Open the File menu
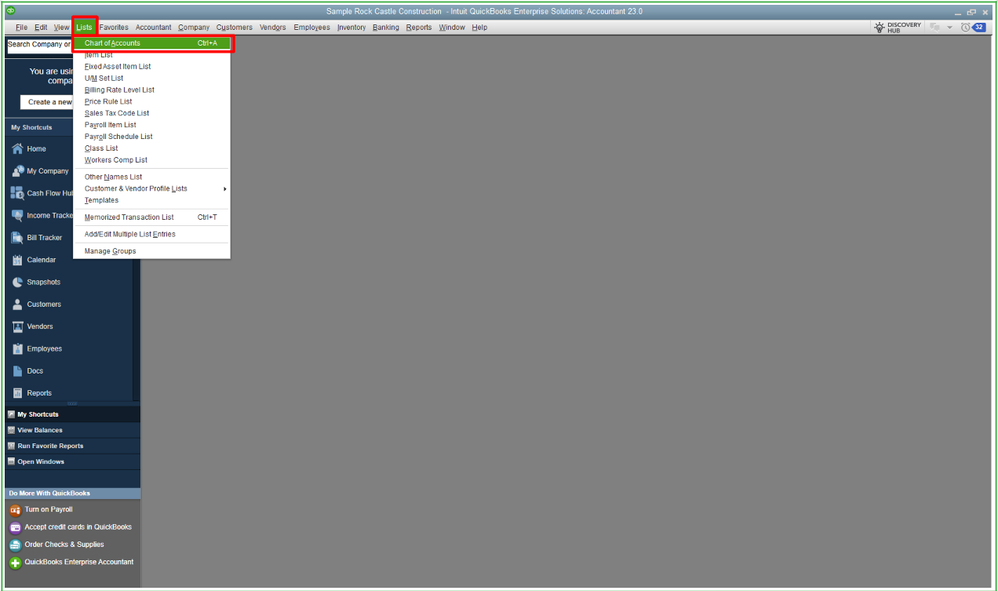Image resolution: width=998 pixels, height=591 pixels. (x=21, y=27)
